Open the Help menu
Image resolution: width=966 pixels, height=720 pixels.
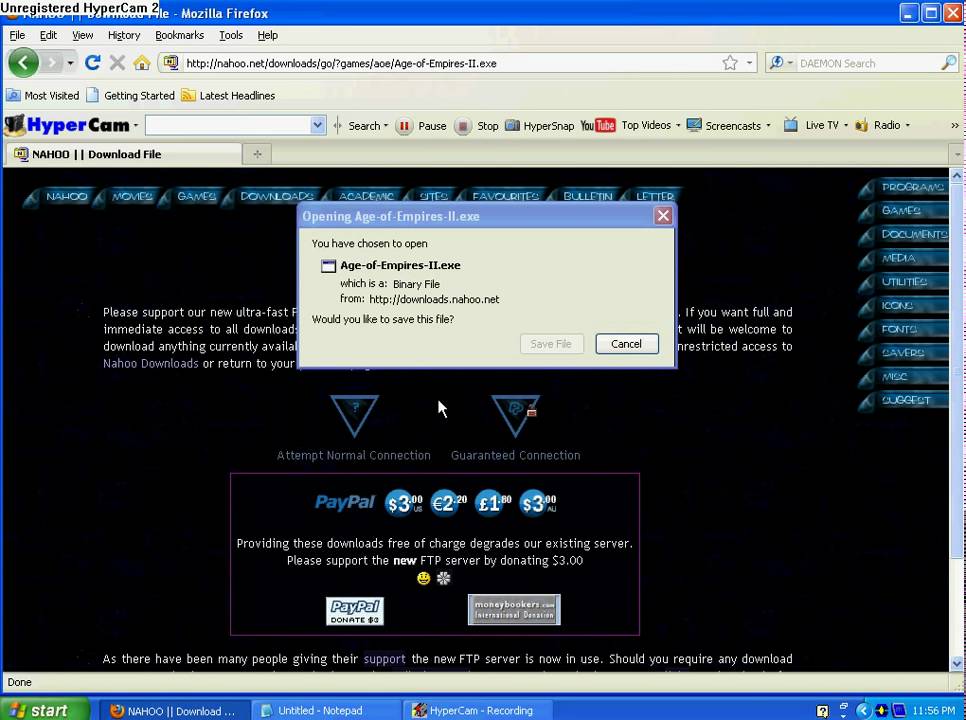[x=267, y=35]
